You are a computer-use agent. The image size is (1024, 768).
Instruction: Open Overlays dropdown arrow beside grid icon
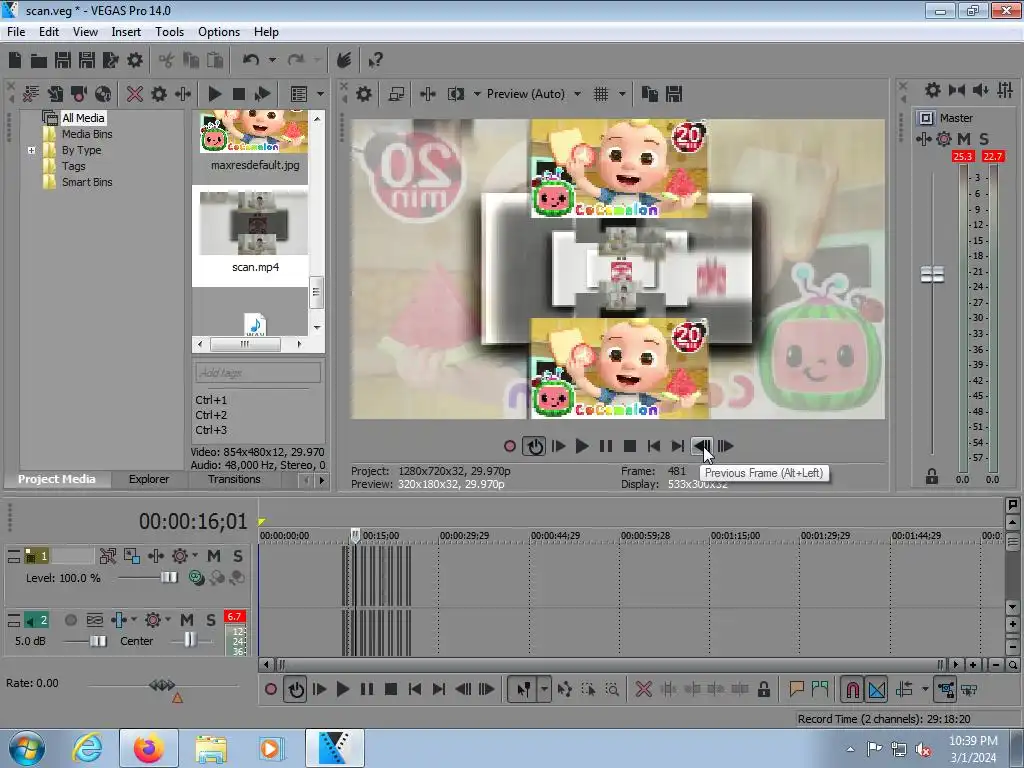coord(622,94)
